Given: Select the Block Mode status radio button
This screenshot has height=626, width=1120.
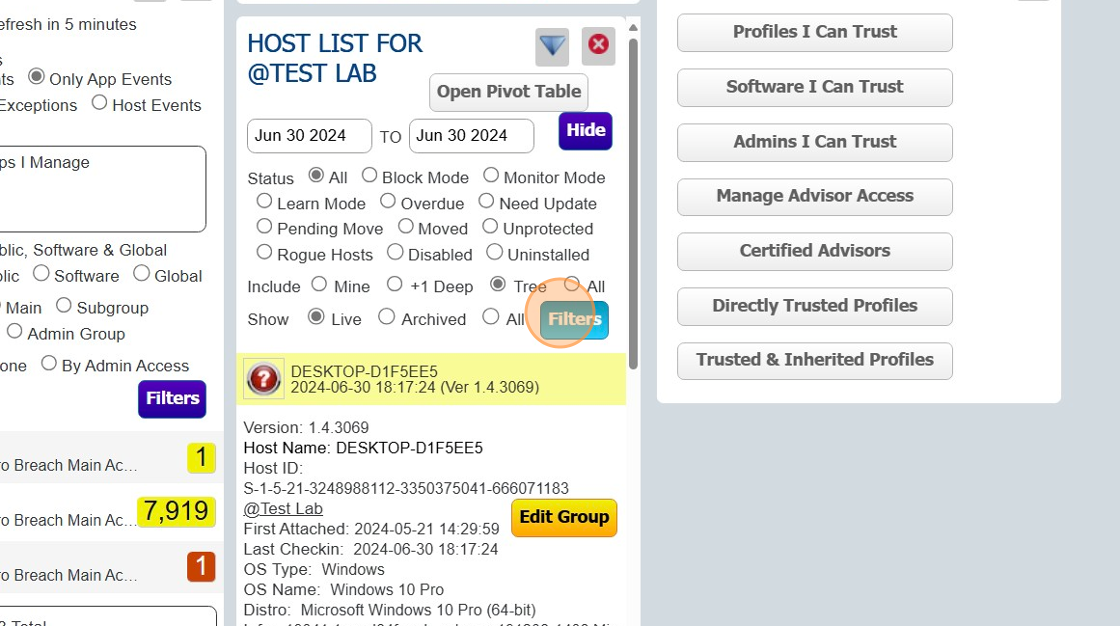Looking at the screenshot, I should pyautogui.click(x=370, y=176).
